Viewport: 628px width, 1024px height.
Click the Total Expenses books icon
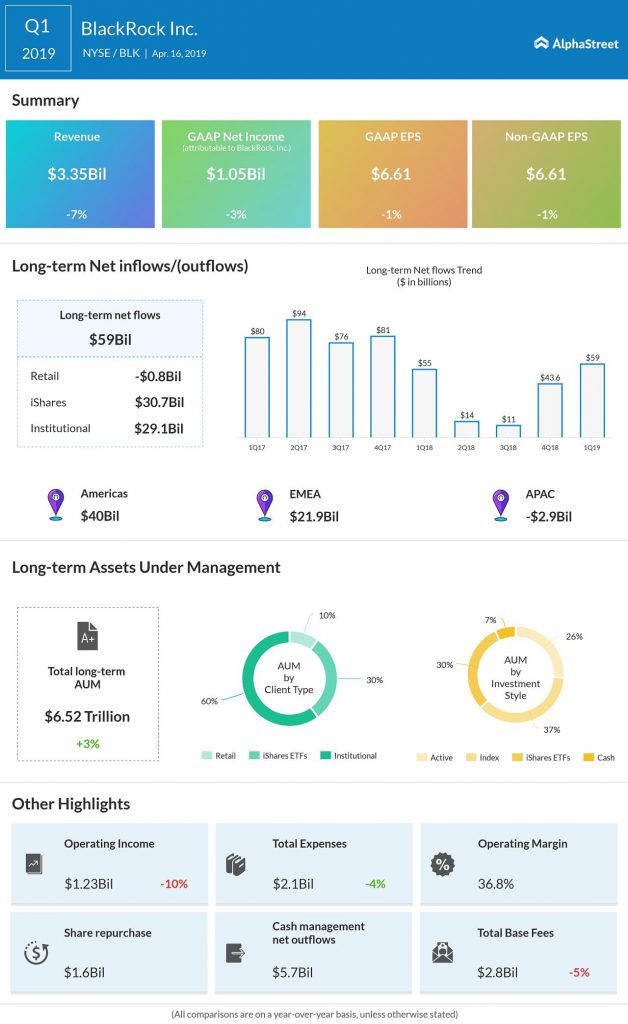236,865
